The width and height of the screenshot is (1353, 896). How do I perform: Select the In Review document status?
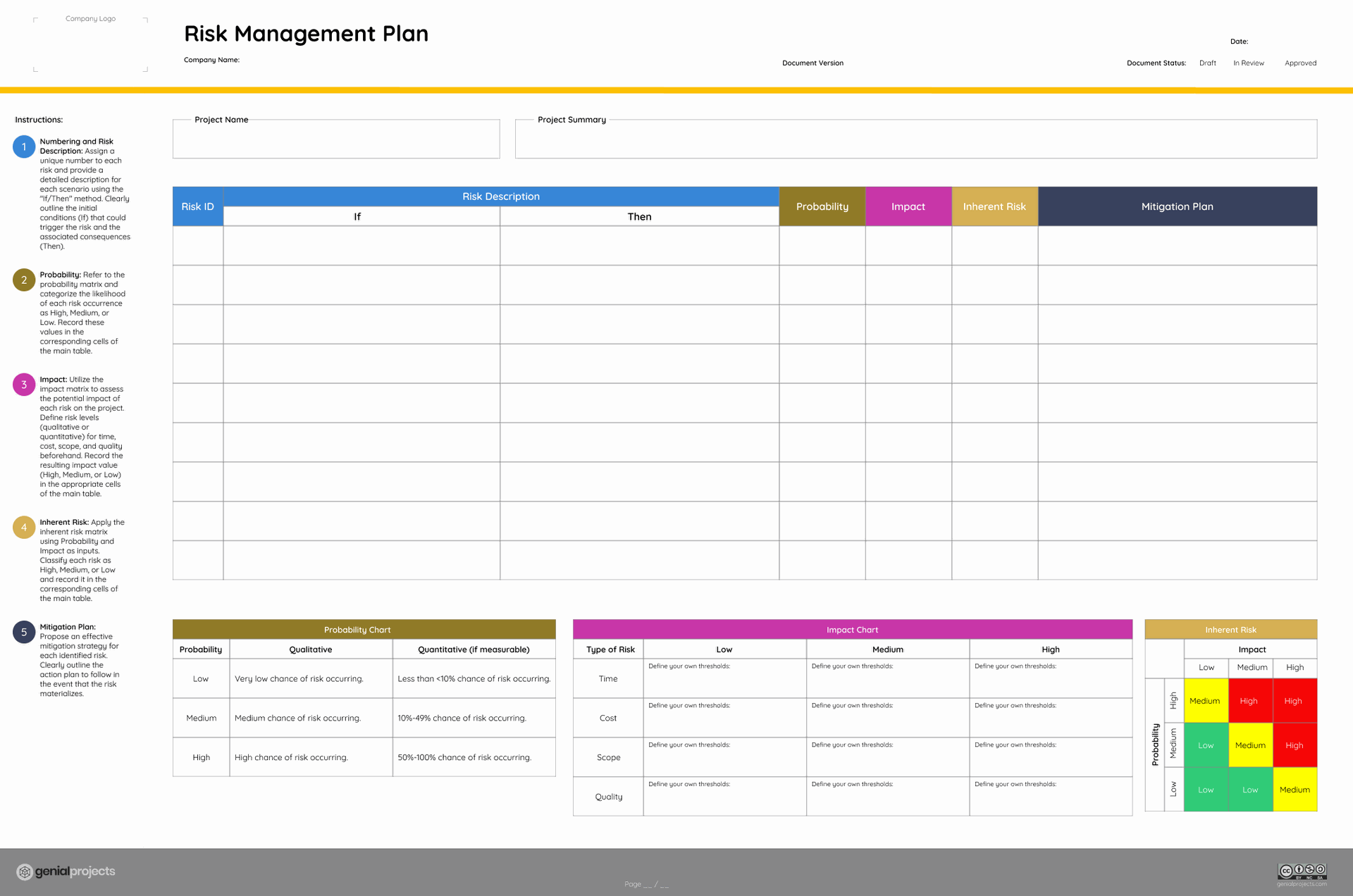[x=1248, y=63]
